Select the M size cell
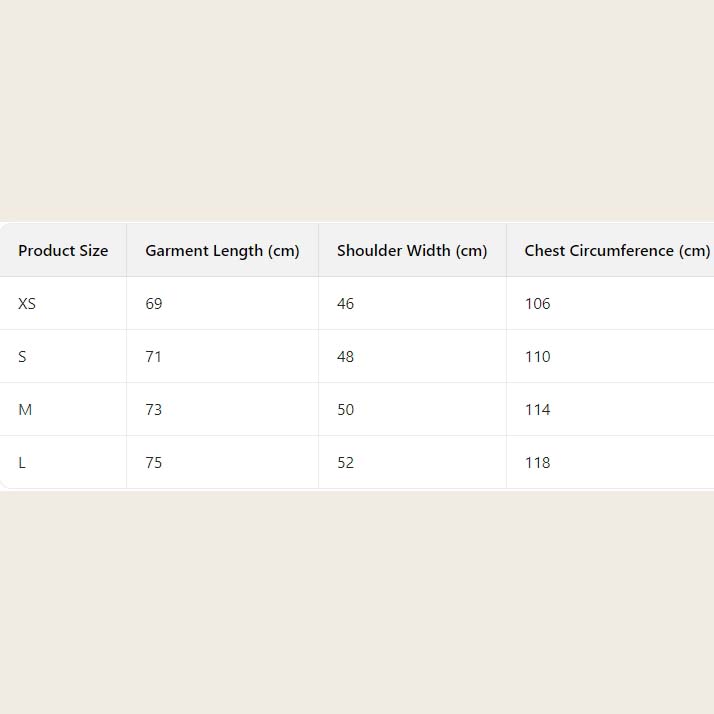The height and width of the screenshot is (714, 714). pos(25,410)
